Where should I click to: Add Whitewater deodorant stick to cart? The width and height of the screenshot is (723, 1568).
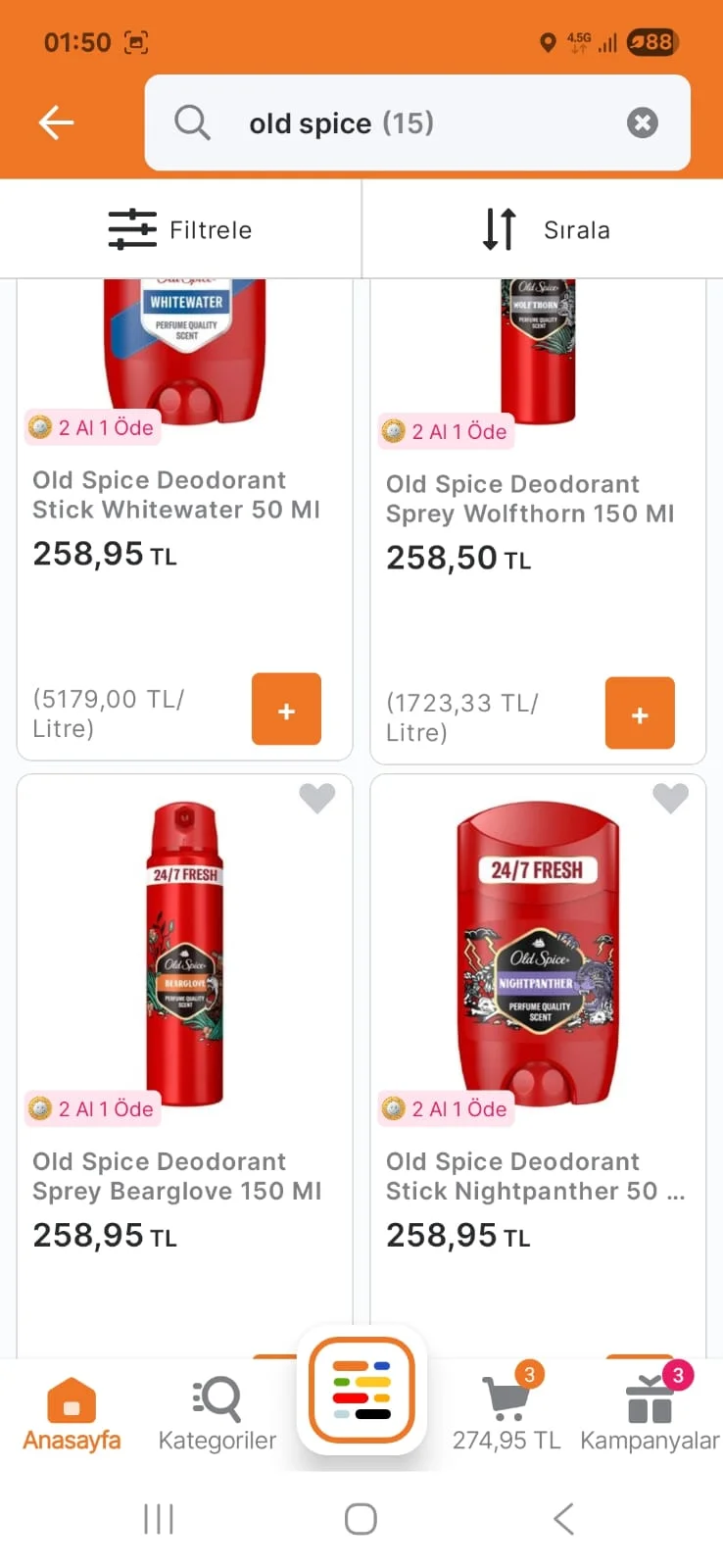point(286,710)
